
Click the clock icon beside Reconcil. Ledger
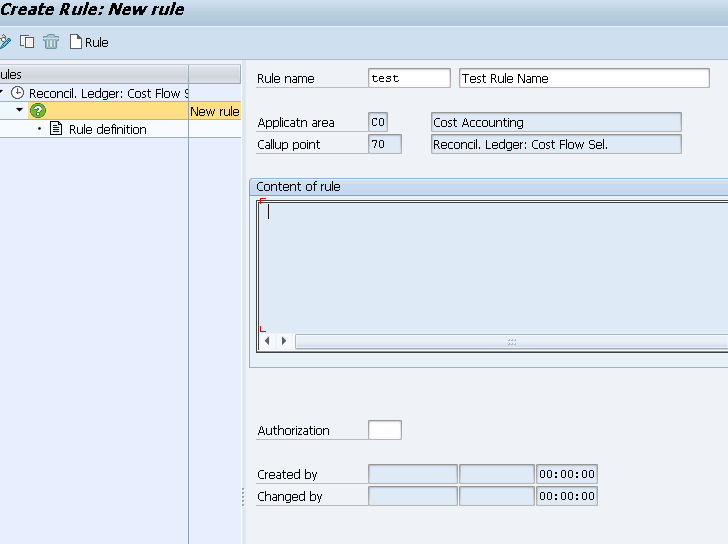[17, 93]
